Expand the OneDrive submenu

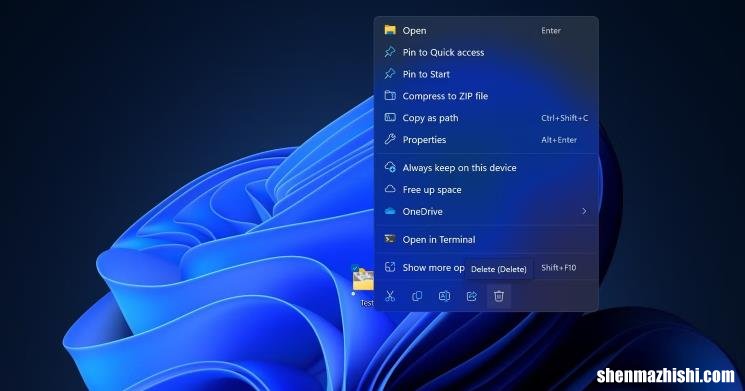pos(486,211)
